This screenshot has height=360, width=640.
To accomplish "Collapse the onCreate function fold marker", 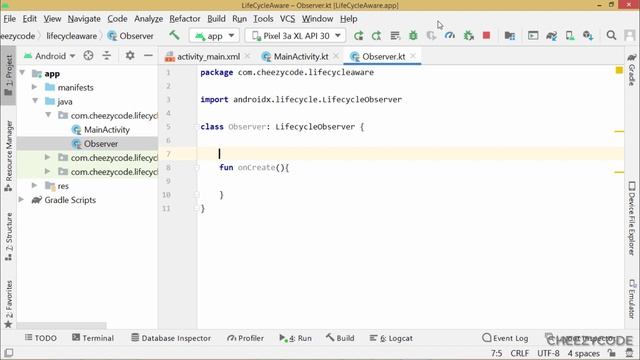I will coord(196,168).
